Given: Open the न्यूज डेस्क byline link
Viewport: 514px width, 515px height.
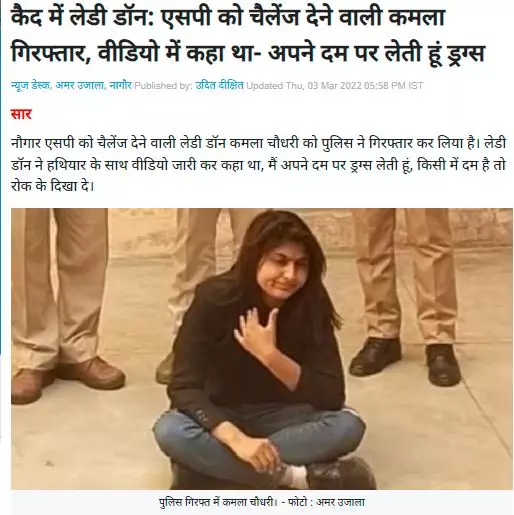Looking at the screenshot, I should tap(30, 86).
